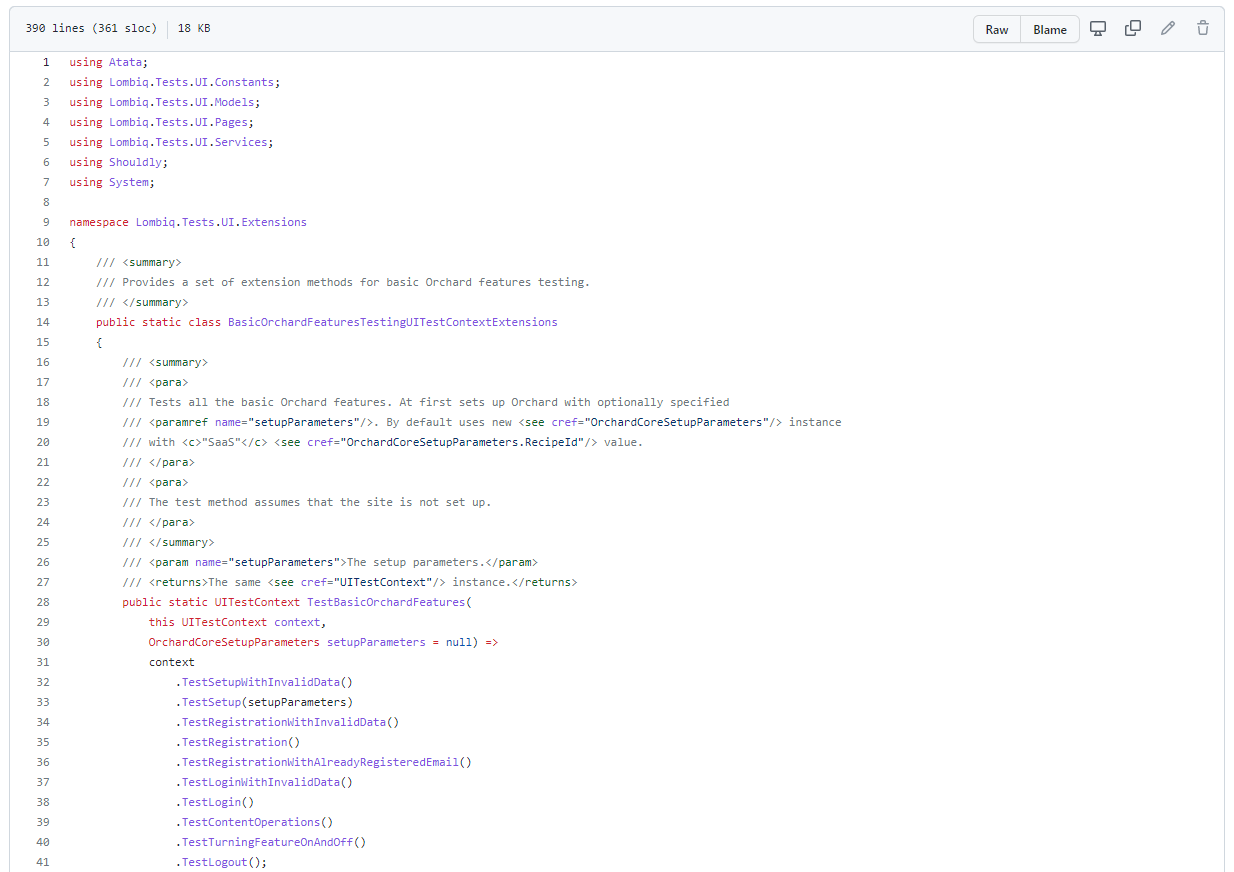This screenshot has width=1234, height=872.
Task: Open the Blame view
Action: coord(1050,29)
